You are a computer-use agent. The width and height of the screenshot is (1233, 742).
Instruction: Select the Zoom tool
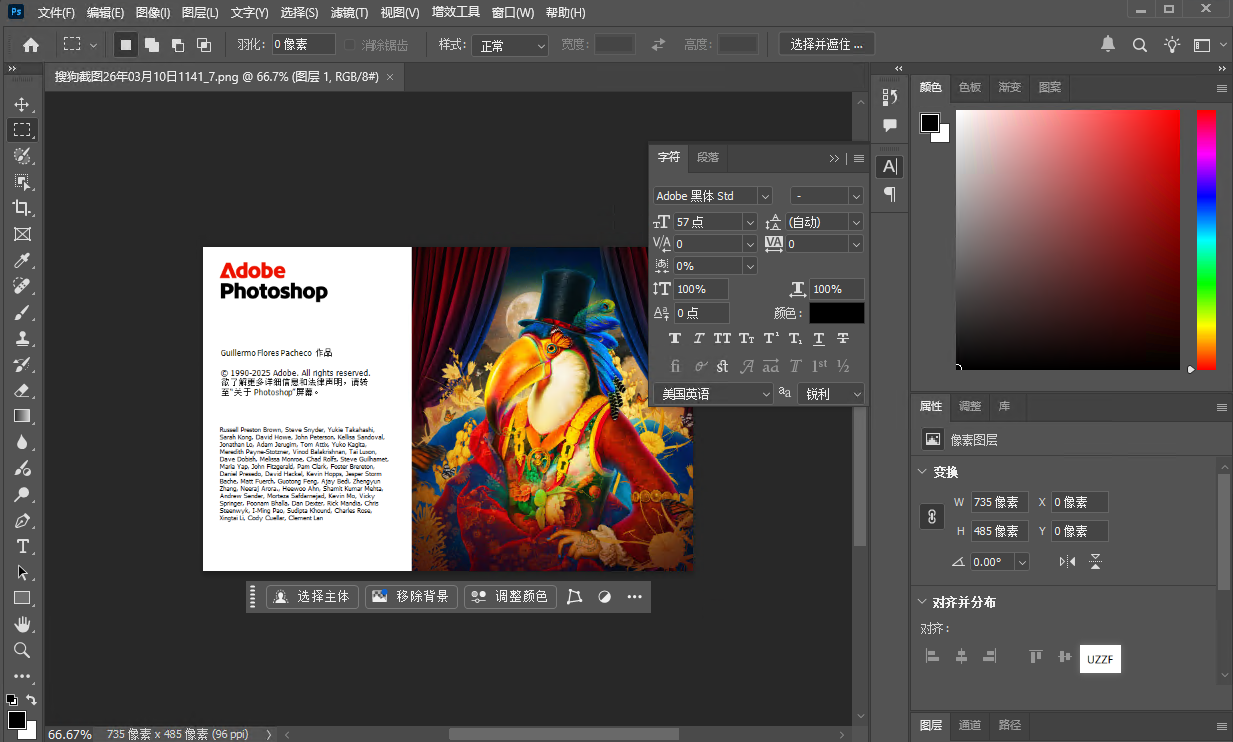[x=23, y=649]
